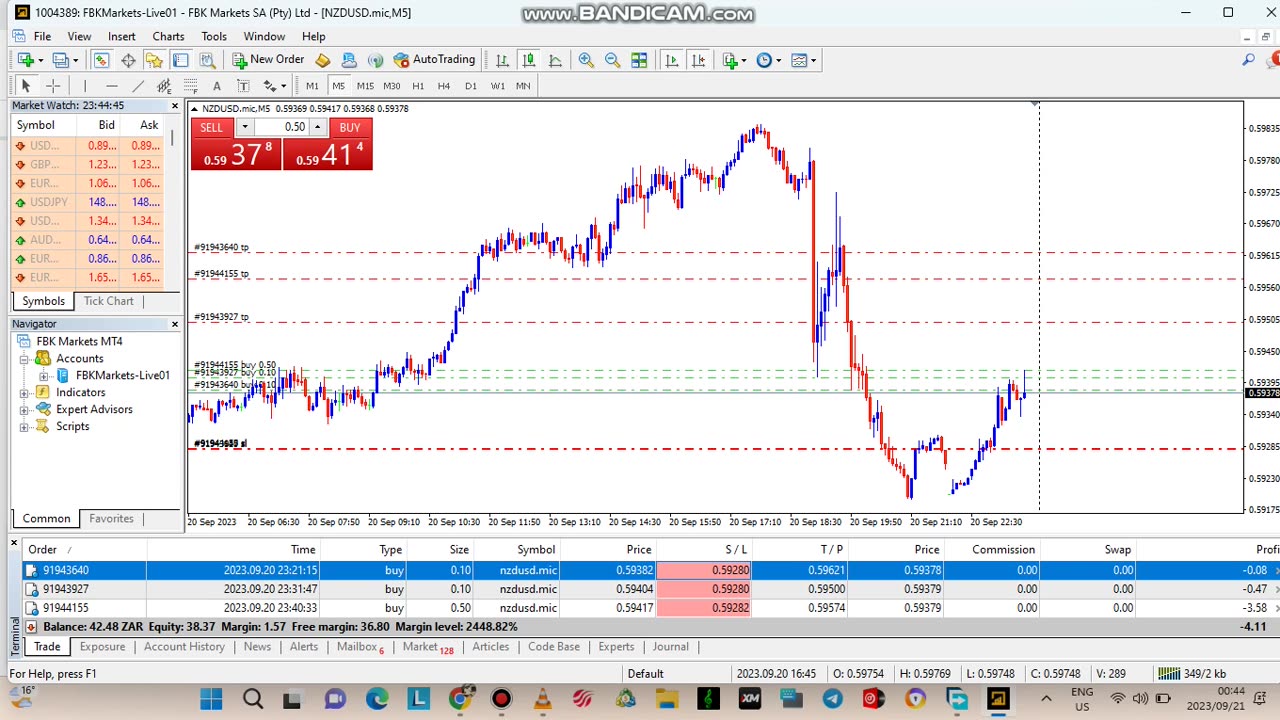The height and width of the screenshot is (720, 1280).
Task: Open the Mailbox terminal tab
Action: (x=360, y=647)
